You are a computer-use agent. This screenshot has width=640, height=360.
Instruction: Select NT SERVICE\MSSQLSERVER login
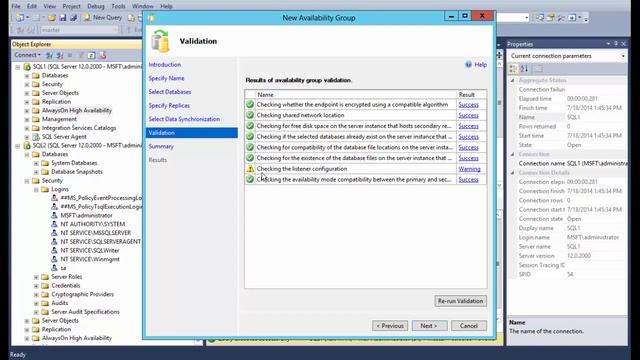tap(96, 233)
